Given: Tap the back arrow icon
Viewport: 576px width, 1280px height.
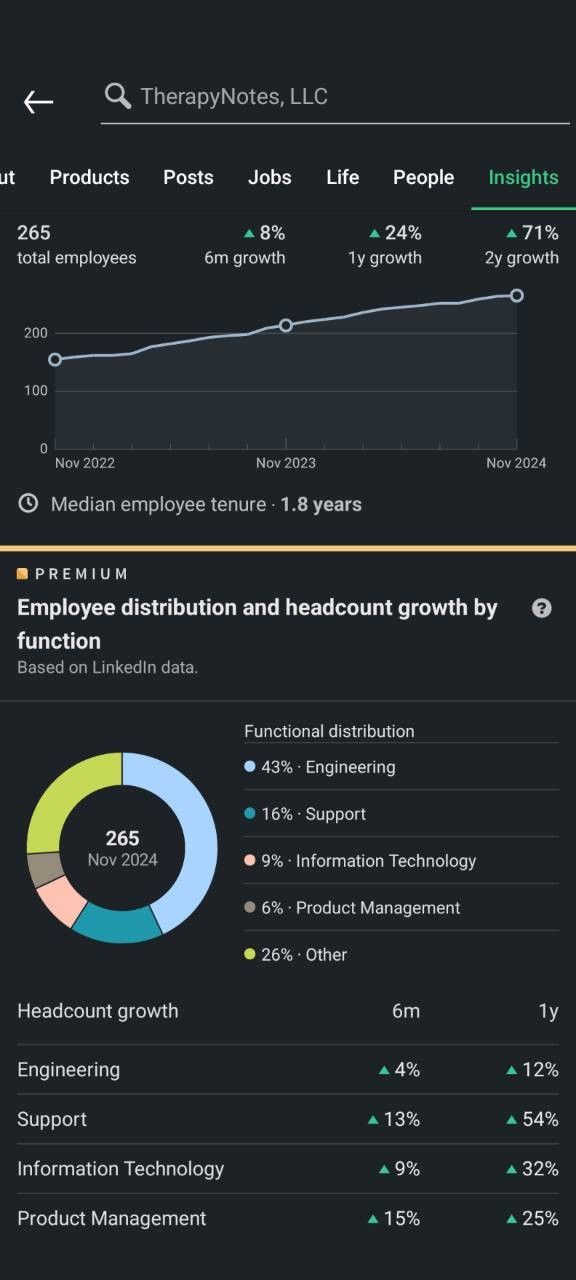Looking at the screenshot, I should 38,101.
